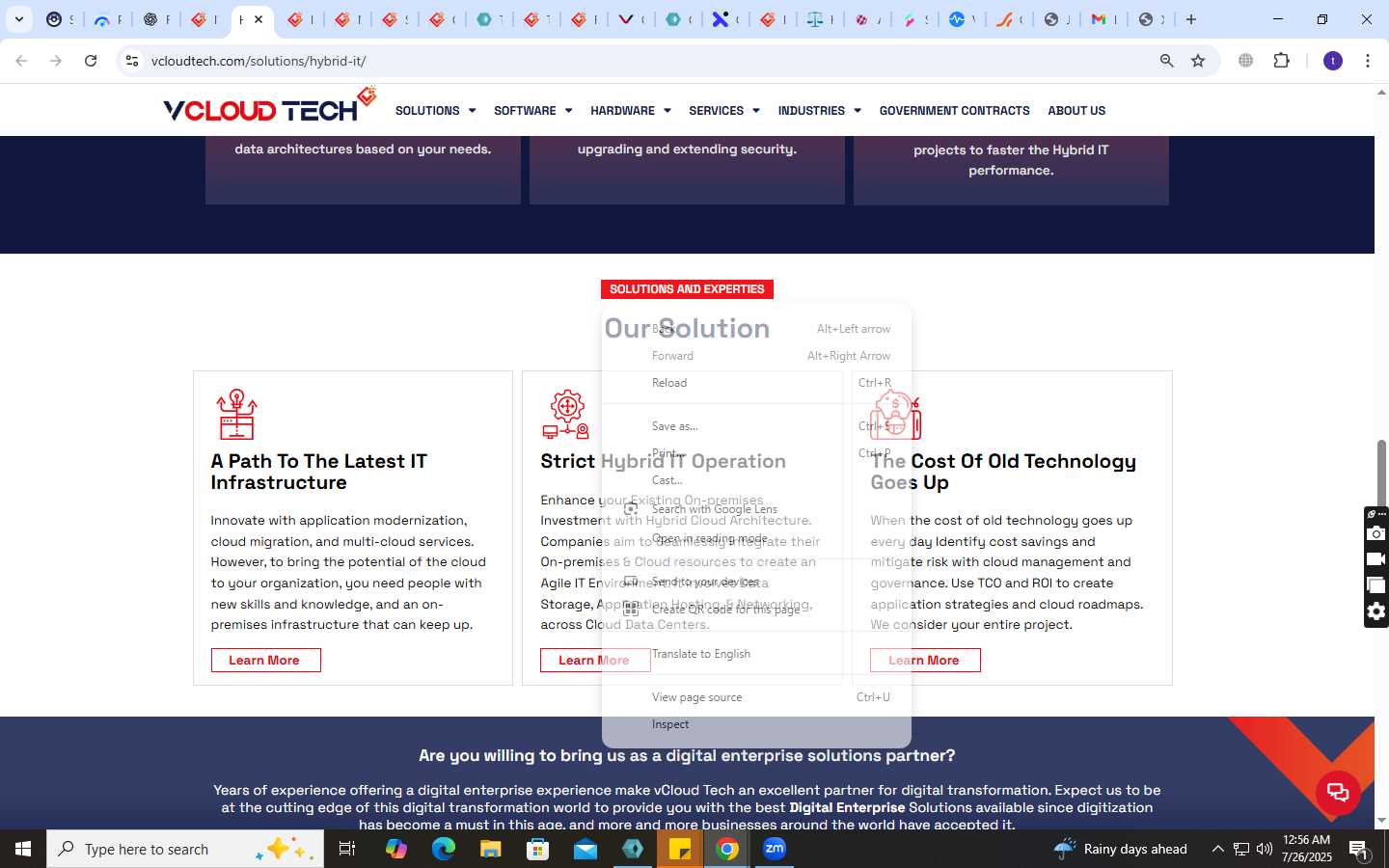
Task: Go back with the toolbar back arrow
Action: [x=21, y=61]
